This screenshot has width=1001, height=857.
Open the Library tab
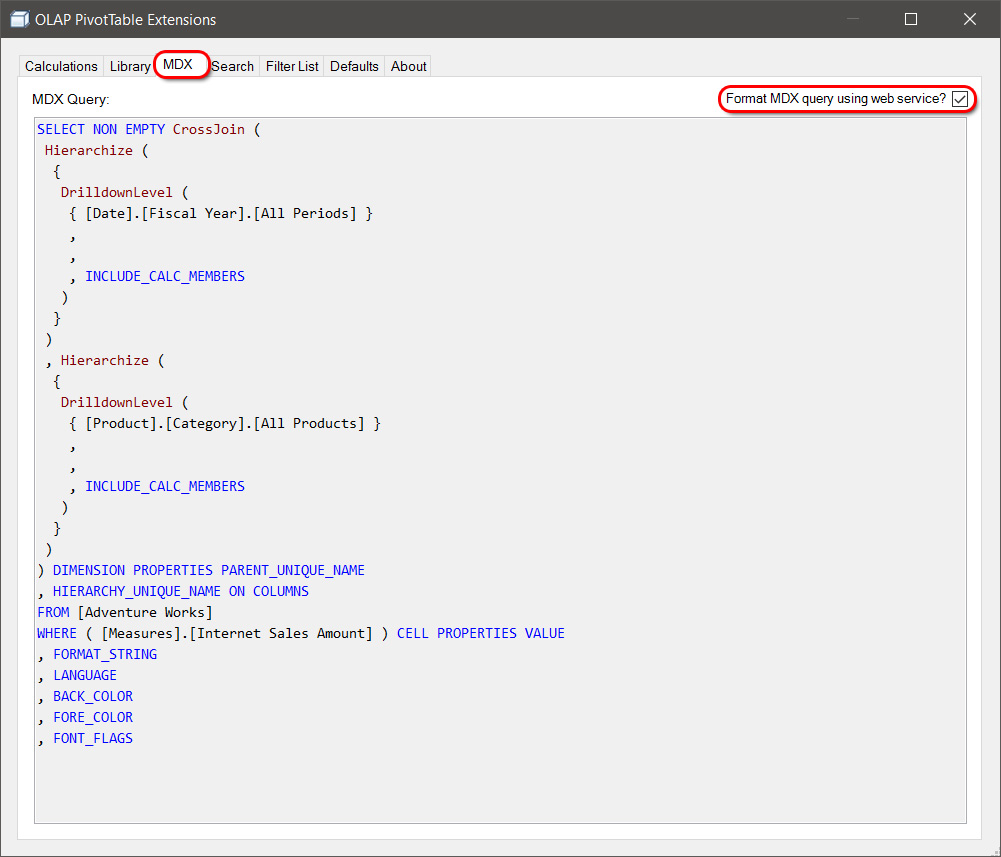130,66
